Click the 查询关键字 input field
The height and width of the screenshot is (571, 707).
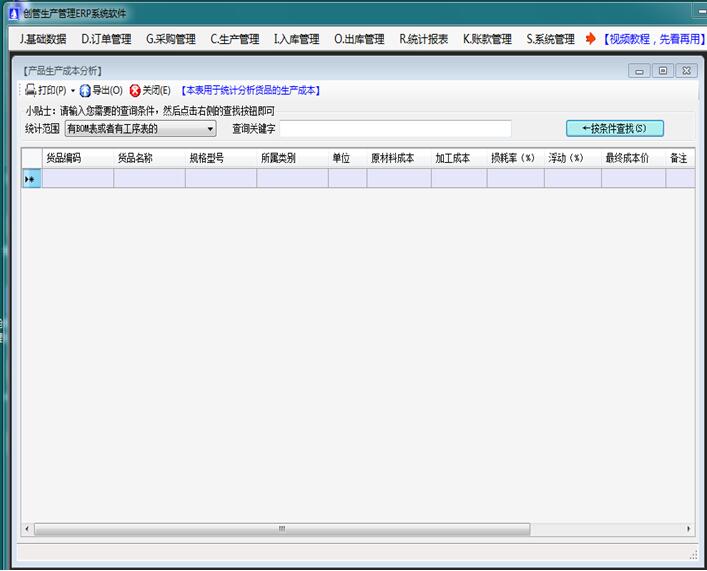tap(395, 129)
